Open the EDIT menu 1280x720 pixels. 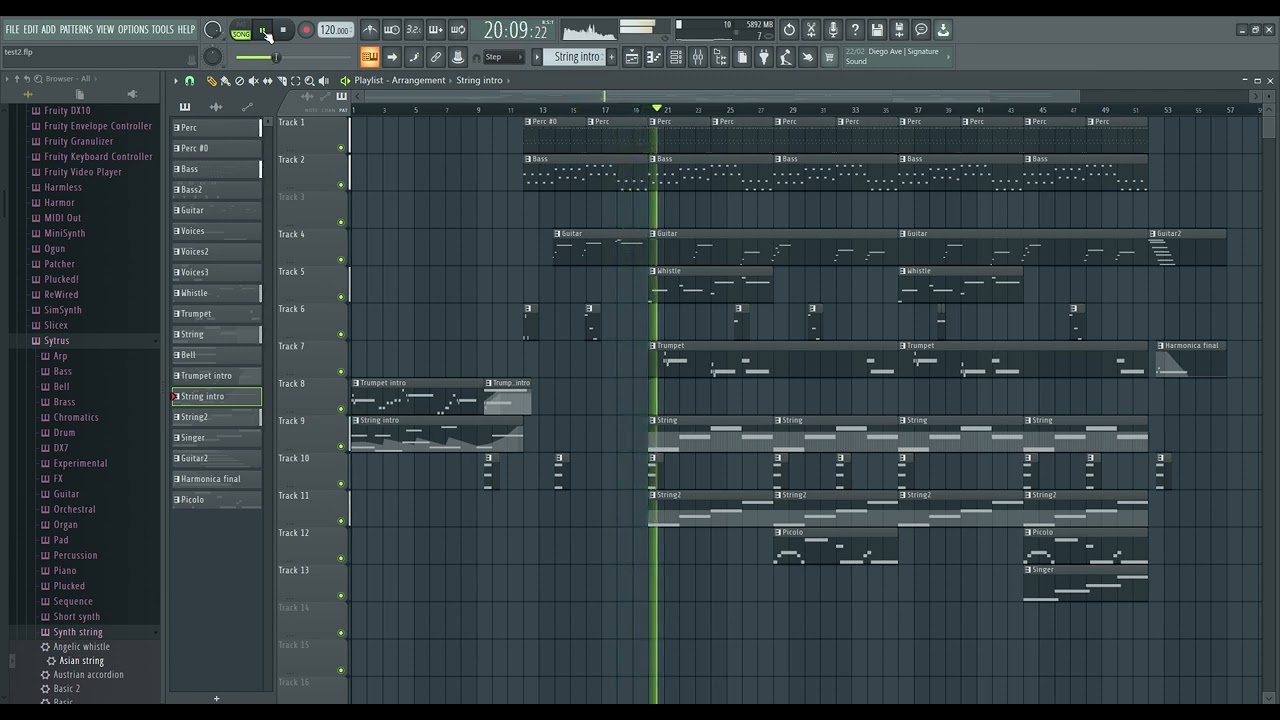tap(31, 30)
